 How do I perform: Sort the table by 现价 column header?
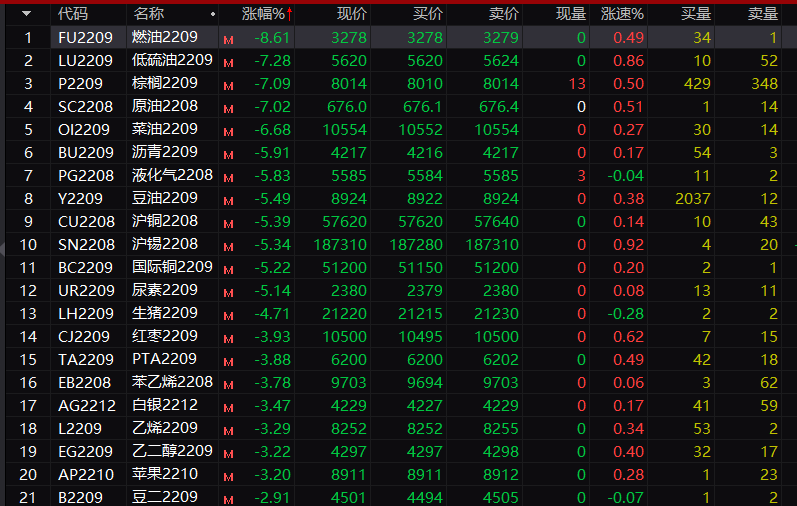pyautogui.click(x=352, y=14)
